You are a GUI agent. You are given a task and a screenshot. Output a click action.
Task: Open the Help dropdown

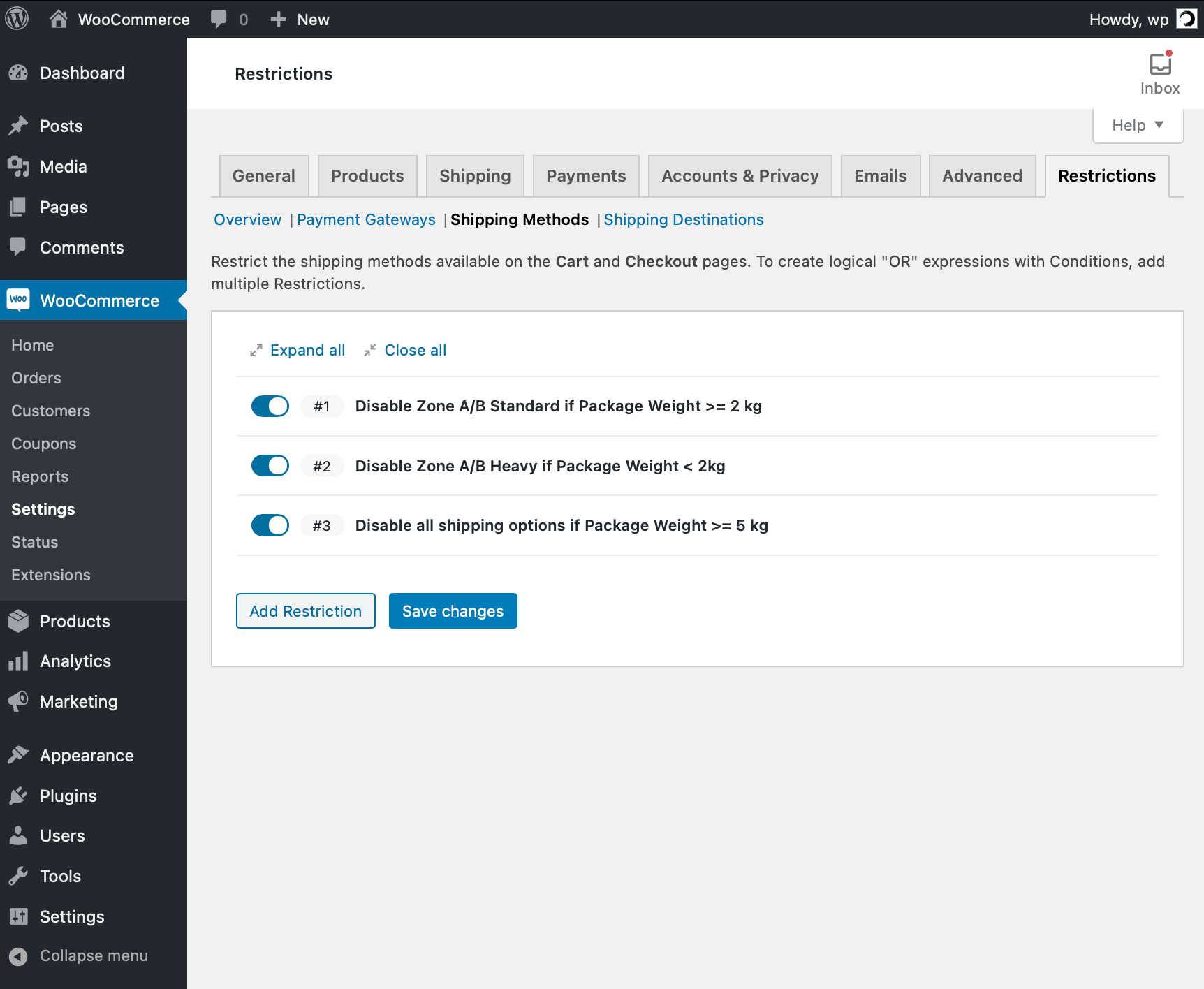[1138, 126]
